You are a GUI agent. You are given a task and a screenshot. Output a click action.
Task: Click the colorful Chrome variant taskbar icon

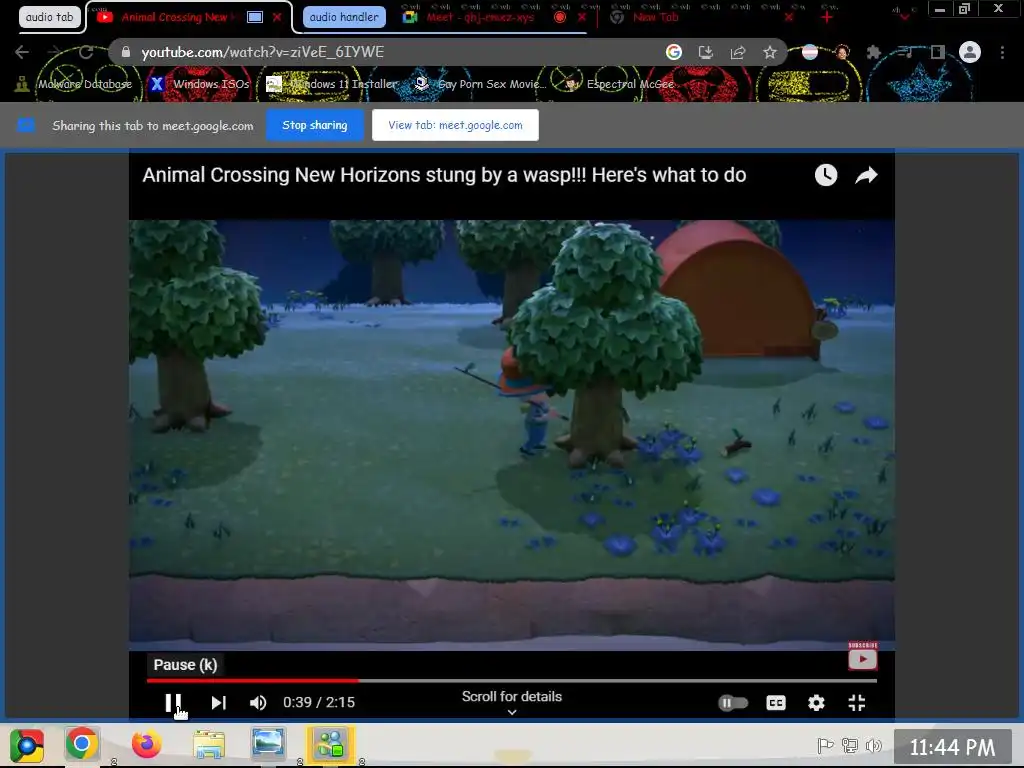pyautogui.click(x=27, y=744)
